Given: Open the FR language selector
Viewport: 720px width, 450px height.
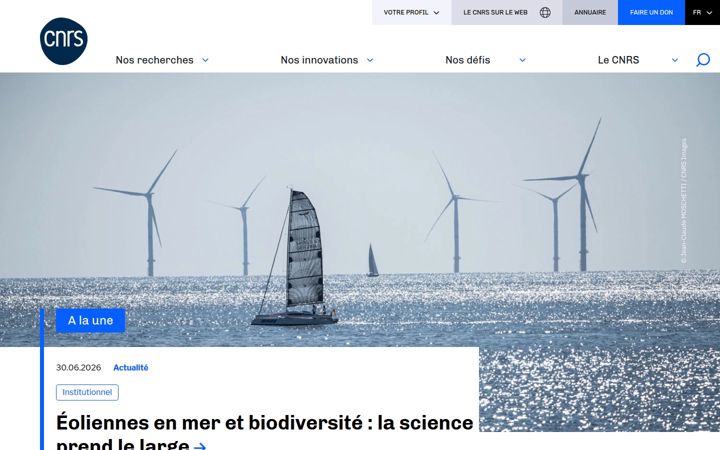Looking at the screenshot, I should (x=703, y=12).
